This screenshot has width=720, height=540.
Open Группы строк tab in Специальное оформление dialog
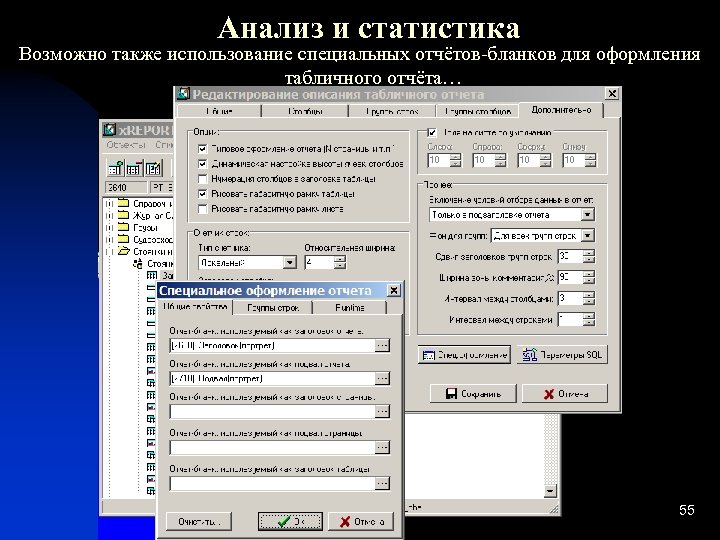[273, 308]
